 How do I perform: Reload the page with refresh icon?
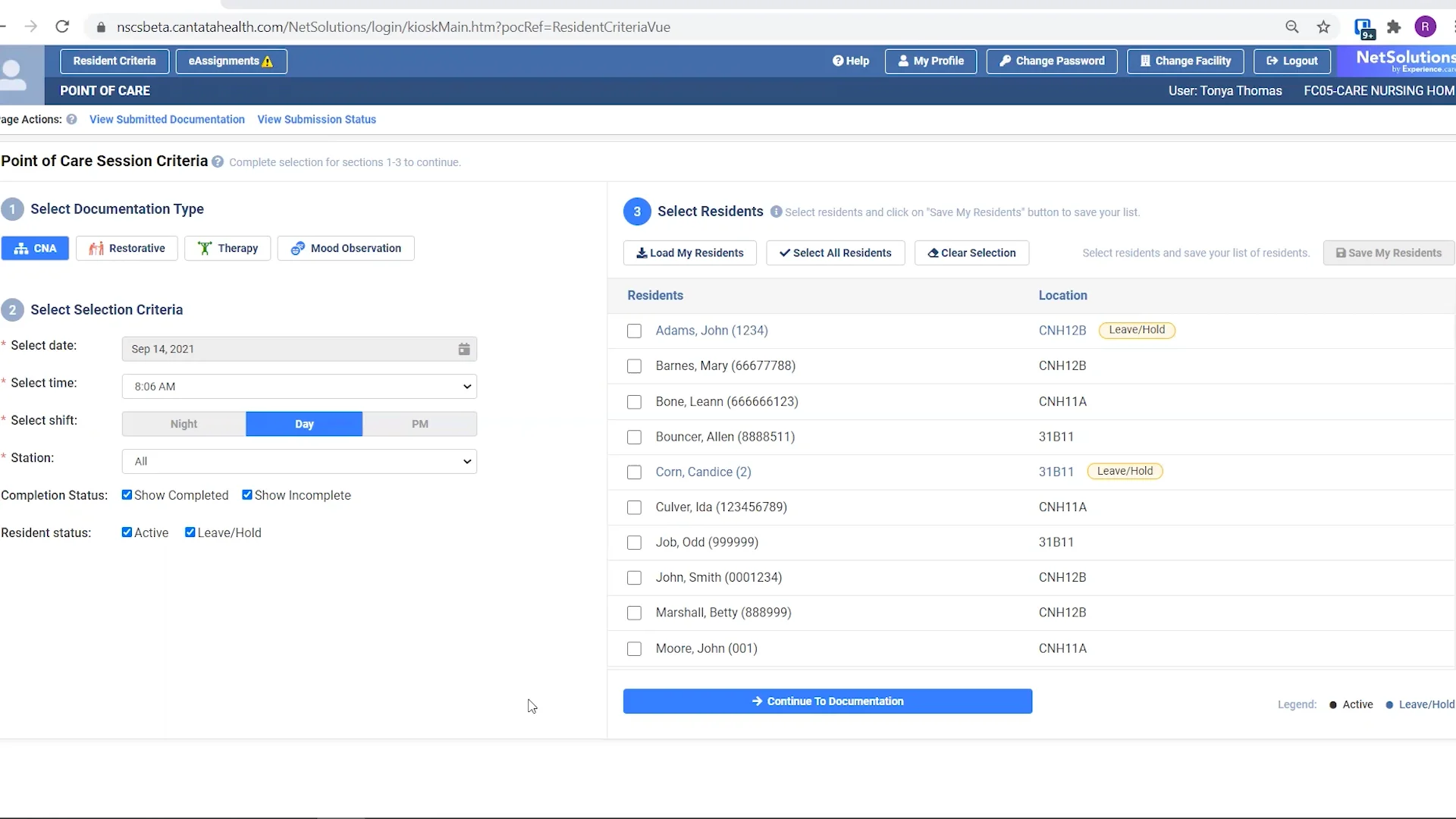click(62, 27)
